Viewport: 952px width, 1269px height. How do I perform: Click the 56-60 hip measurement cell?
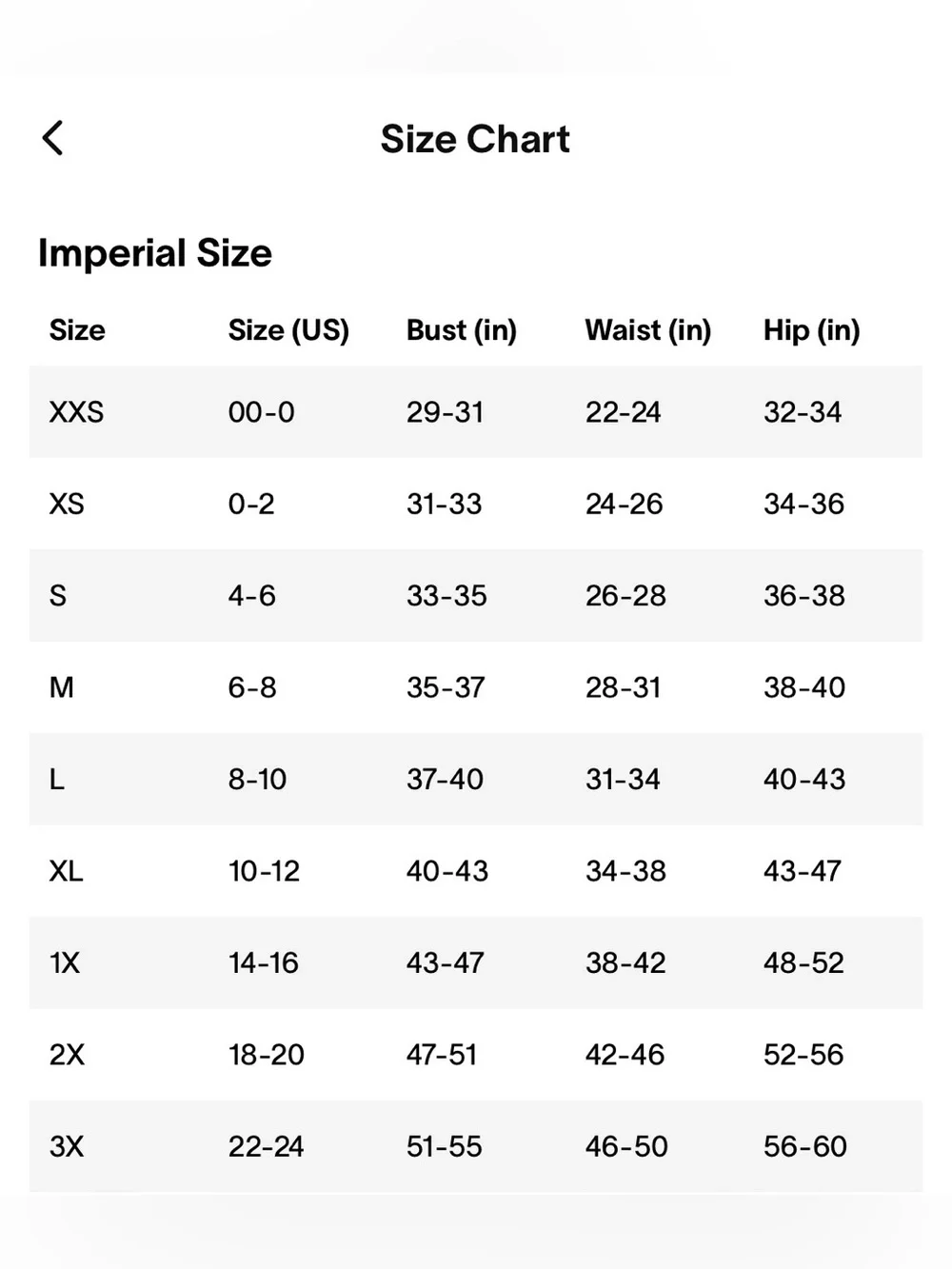[805, 1146]
